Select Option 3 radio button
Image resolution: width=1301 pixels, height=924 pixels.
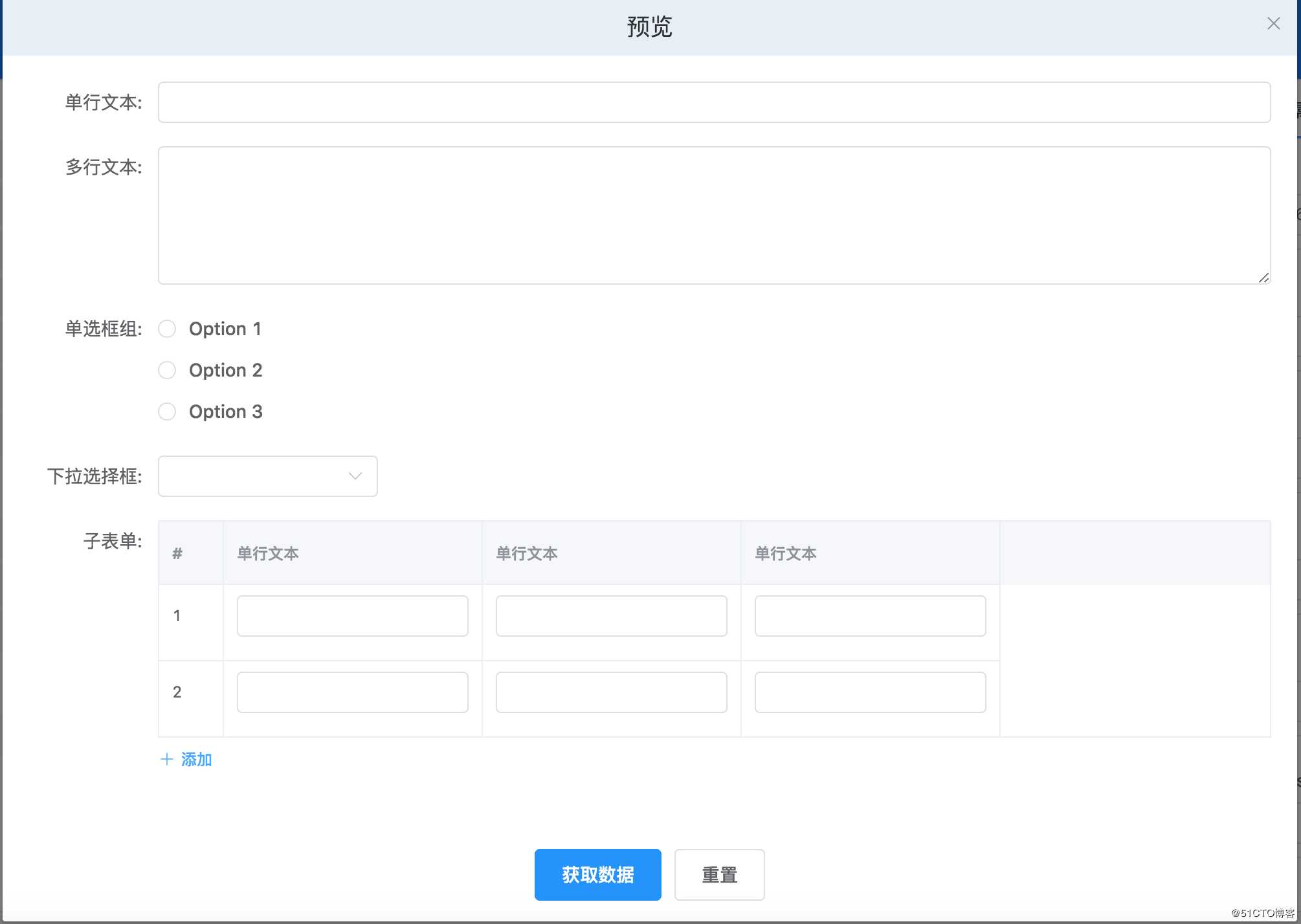(x=167, y=412)
